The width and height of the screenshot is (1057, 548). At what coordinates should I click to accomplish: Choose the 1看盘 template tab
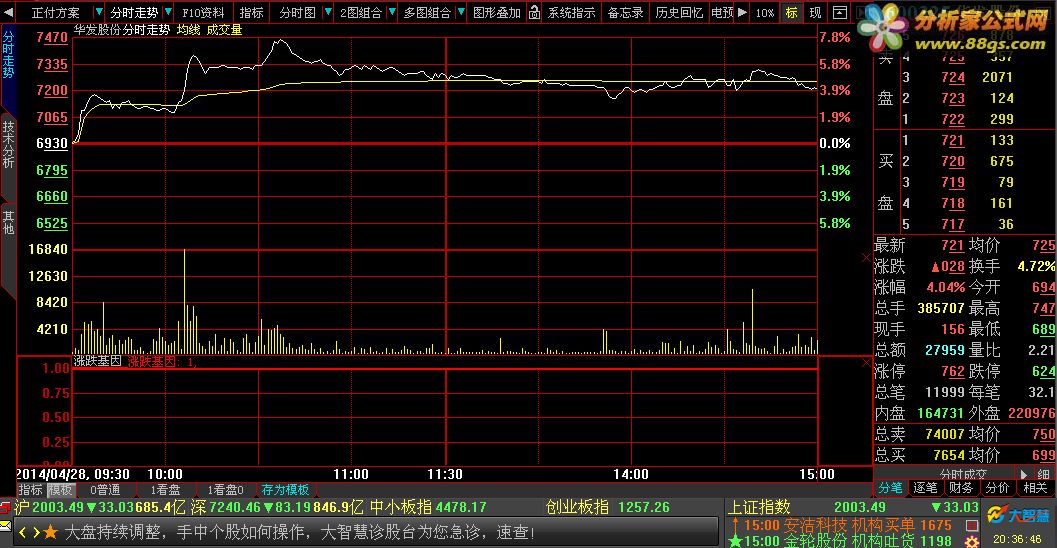[165, 490]
